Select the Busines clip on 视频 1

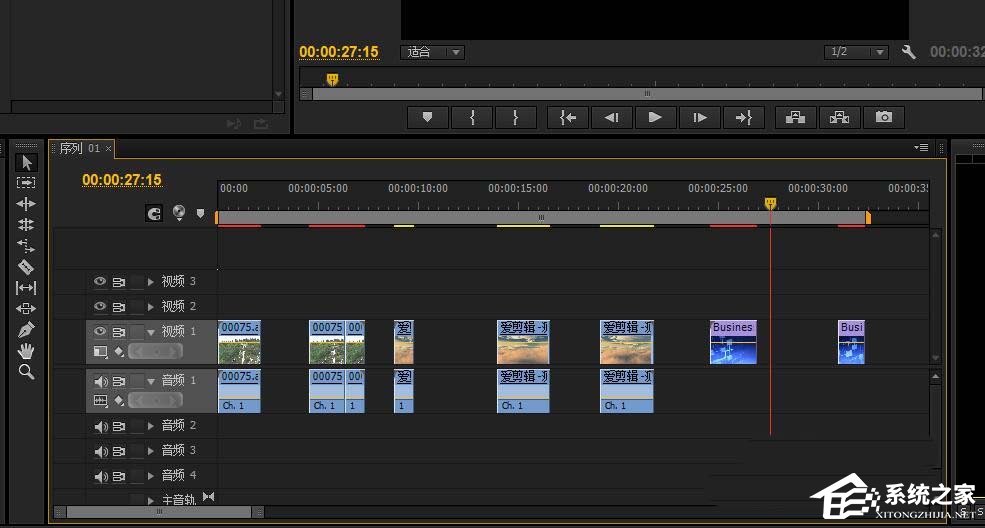click(x=733, y=342)
